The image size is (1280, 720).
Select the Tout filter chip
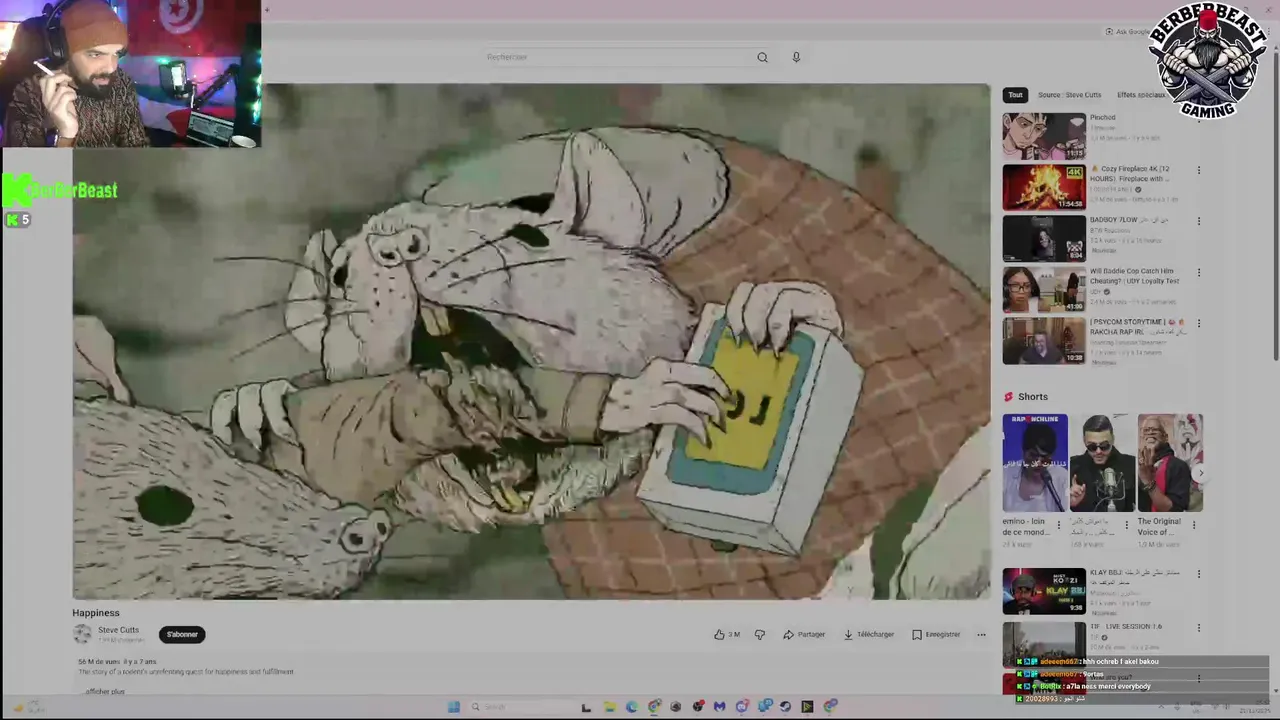(1015, 95)
